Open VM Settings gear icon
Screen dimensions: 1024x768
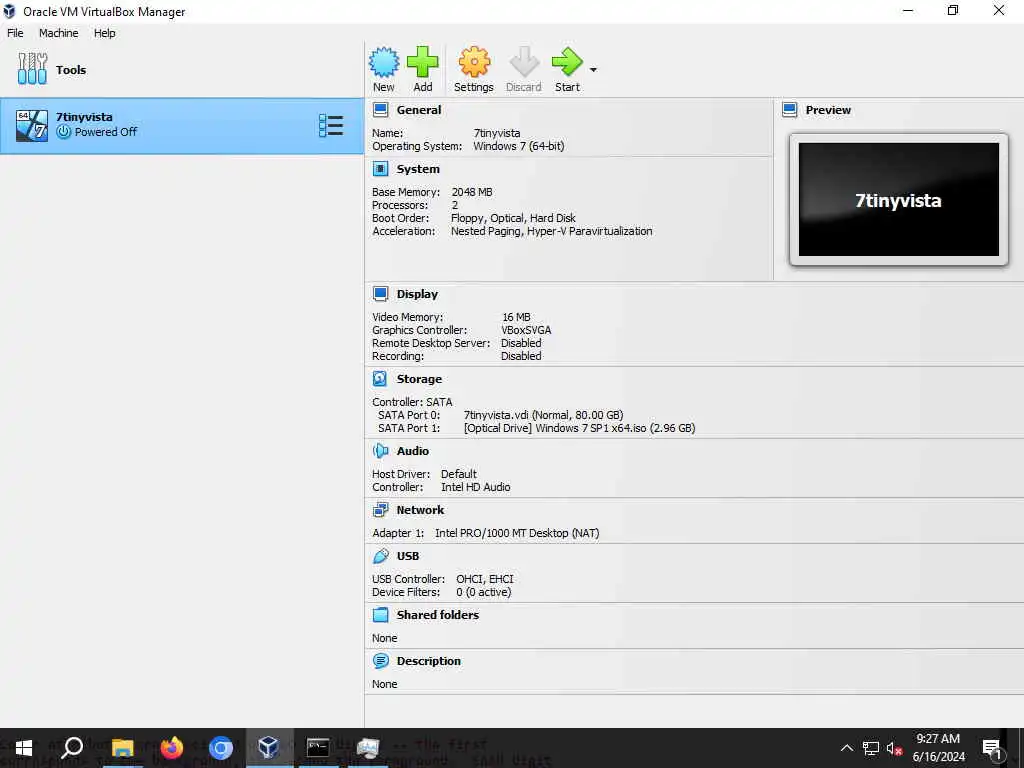point(473,62)
